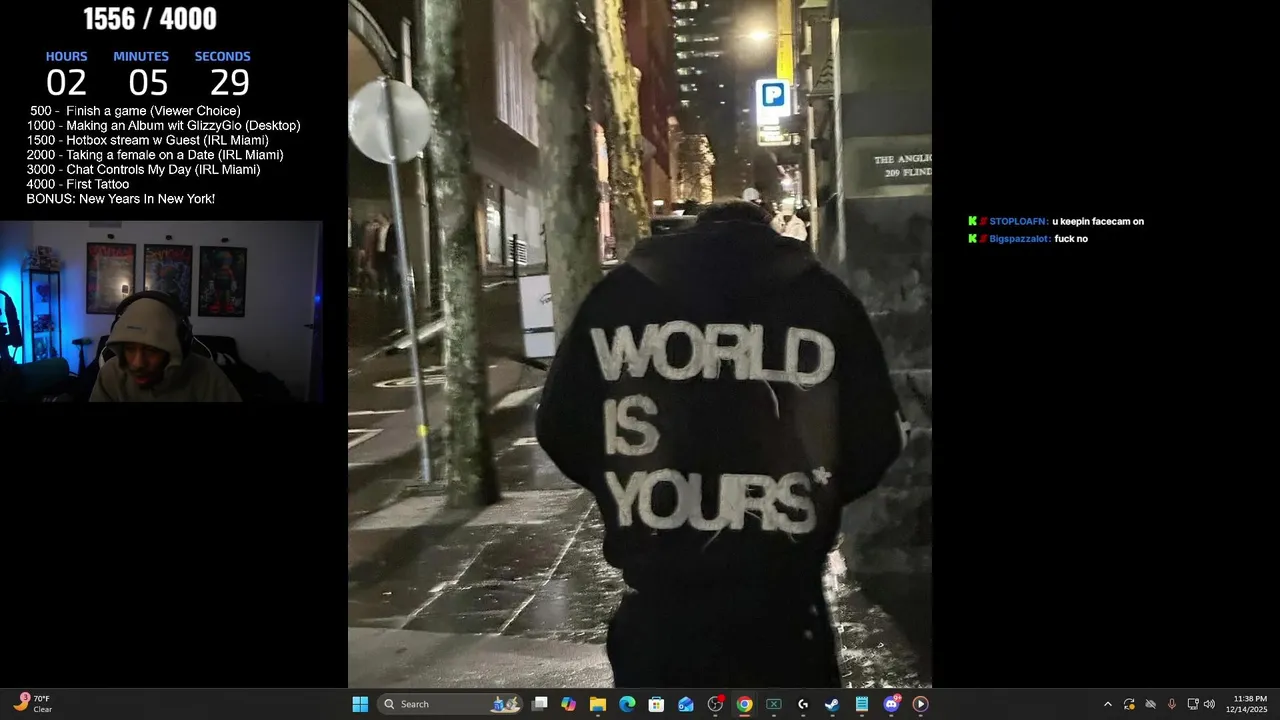Open Steam from the taskbar

pos(832,704)
